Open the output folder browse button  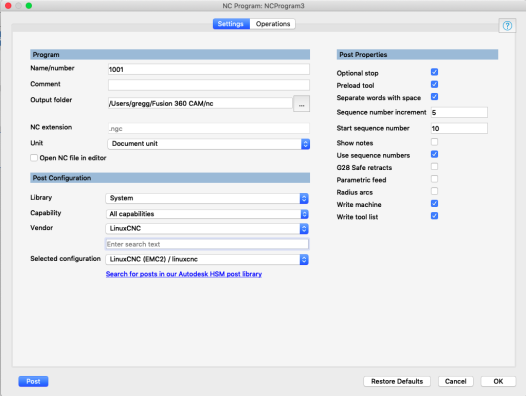tap(301, 104)
